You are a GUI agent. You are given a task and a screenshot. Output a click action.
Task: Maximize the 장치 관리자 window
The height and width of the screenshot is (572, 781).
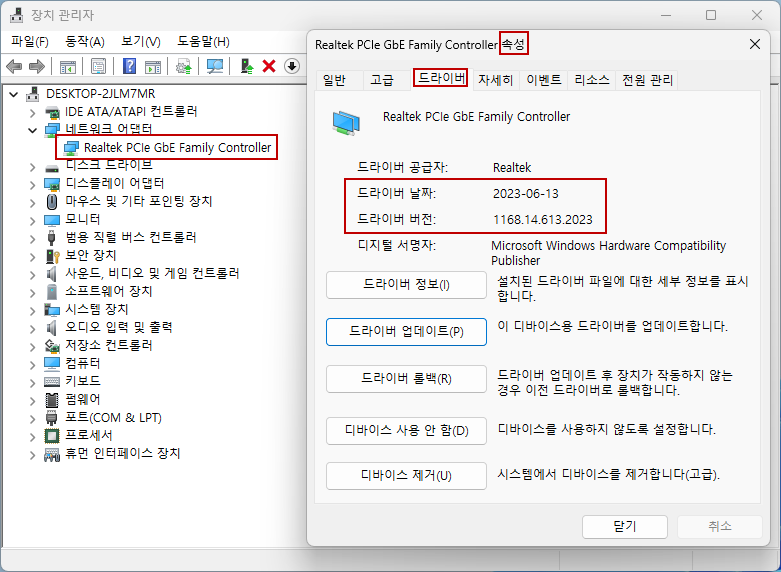[711, 15]
